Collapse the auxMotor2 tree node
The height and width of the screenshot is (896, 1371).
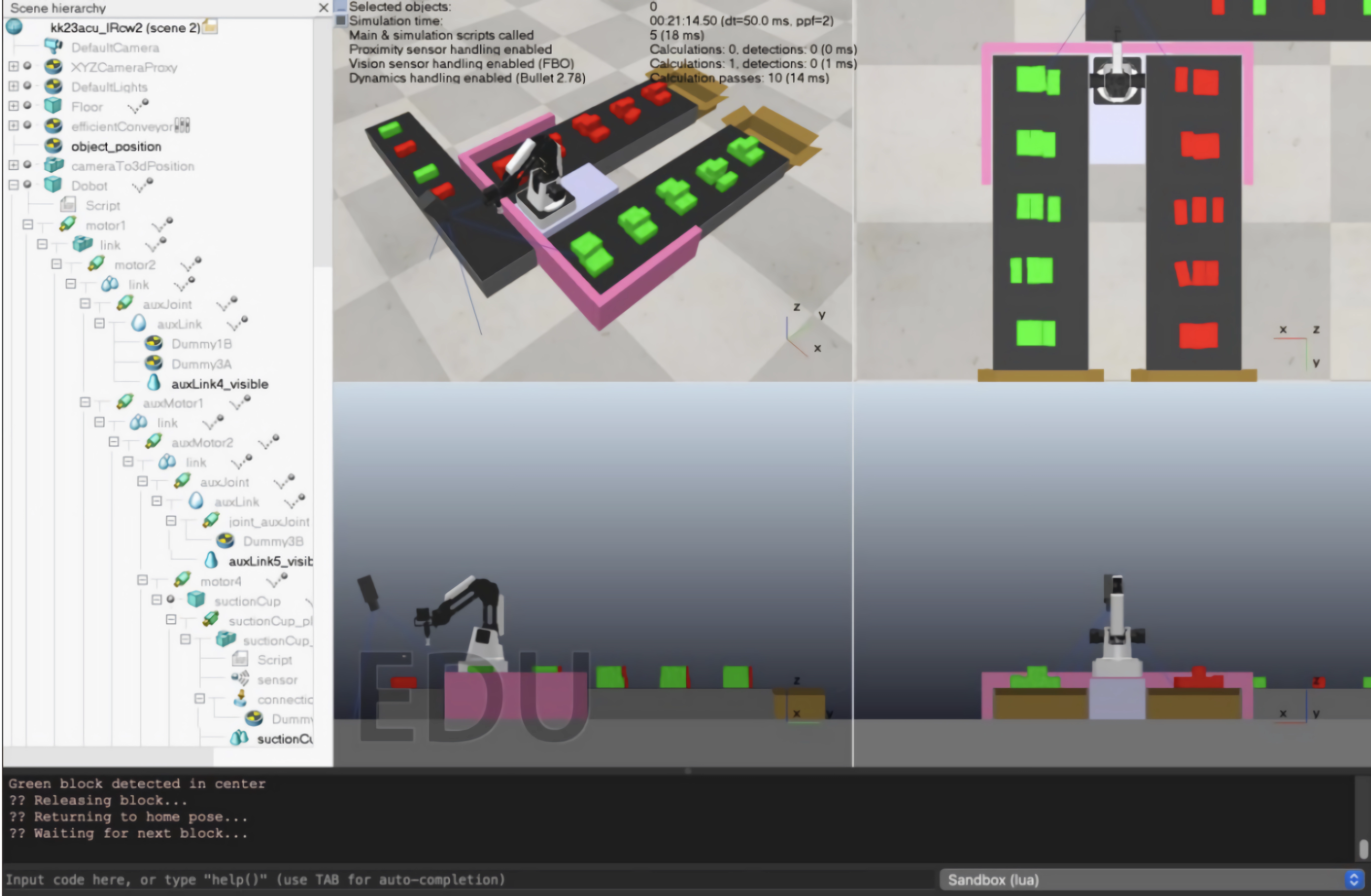[113, 441]
